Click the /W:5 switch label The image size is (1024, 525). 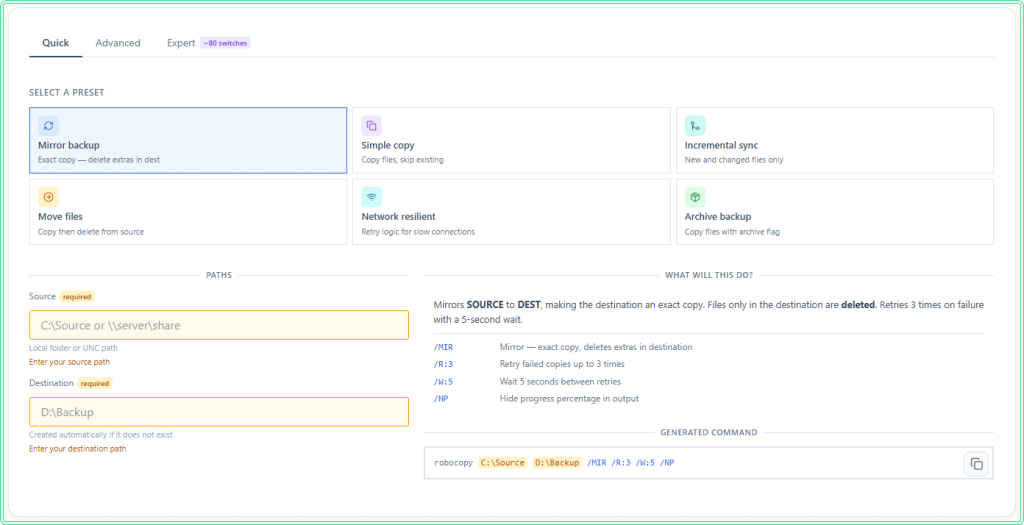click(443, 381)
